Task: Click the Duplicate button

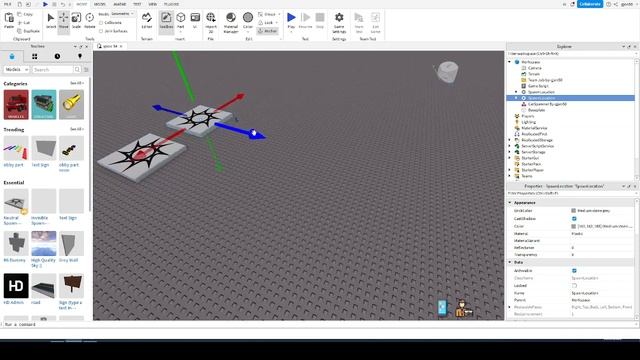Action: 29,31
